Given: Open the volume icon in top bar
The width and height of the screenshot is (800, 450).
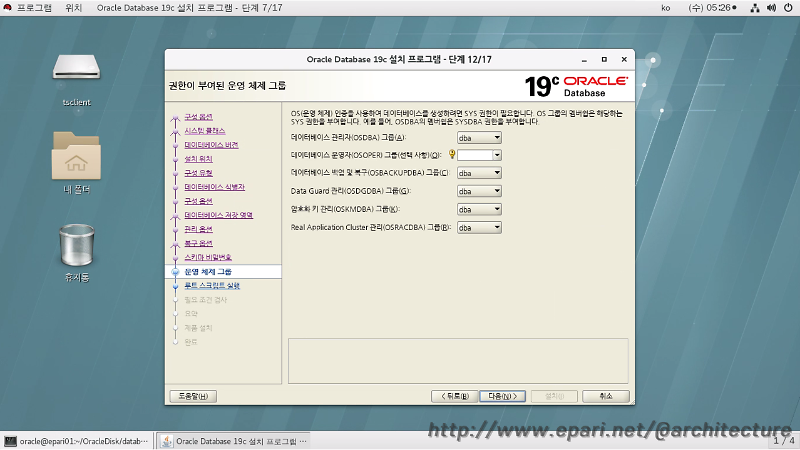Looking at the screenshot, I should [x=771, y=8].
